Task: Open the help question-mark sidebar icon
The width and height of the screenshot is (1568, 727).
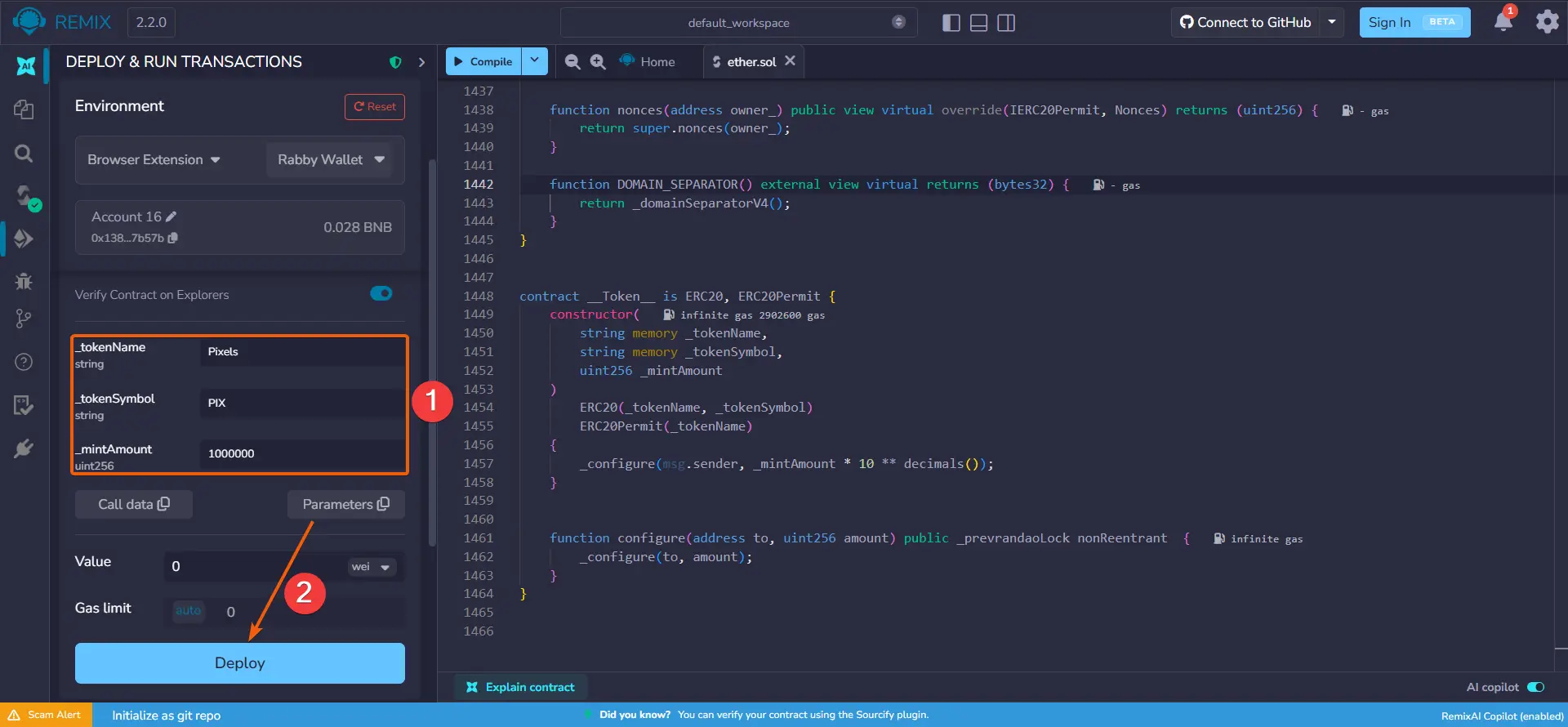Action: click(24, 362)
